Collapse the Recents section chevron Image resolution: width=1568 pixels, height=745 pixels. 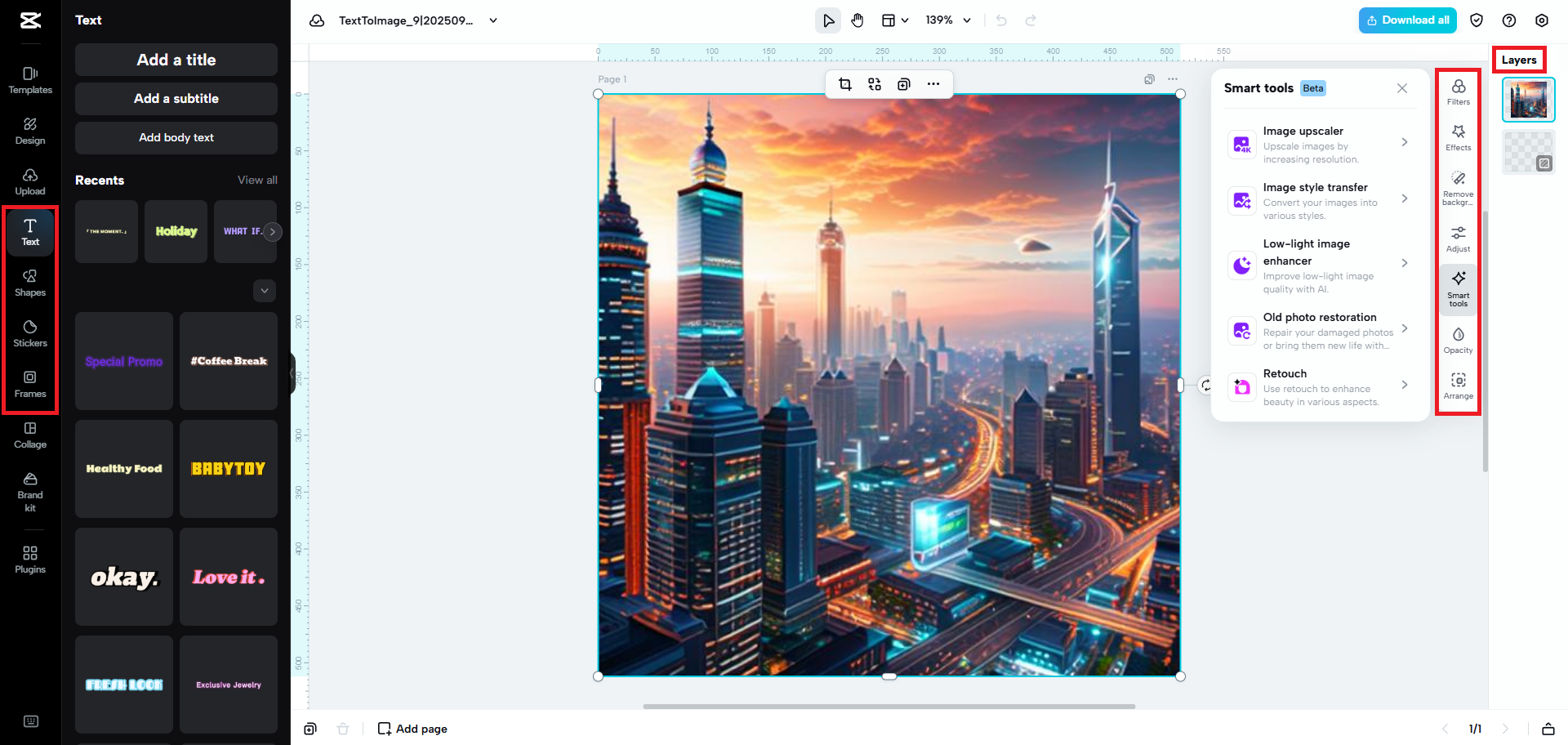click(x=264, y=290)
